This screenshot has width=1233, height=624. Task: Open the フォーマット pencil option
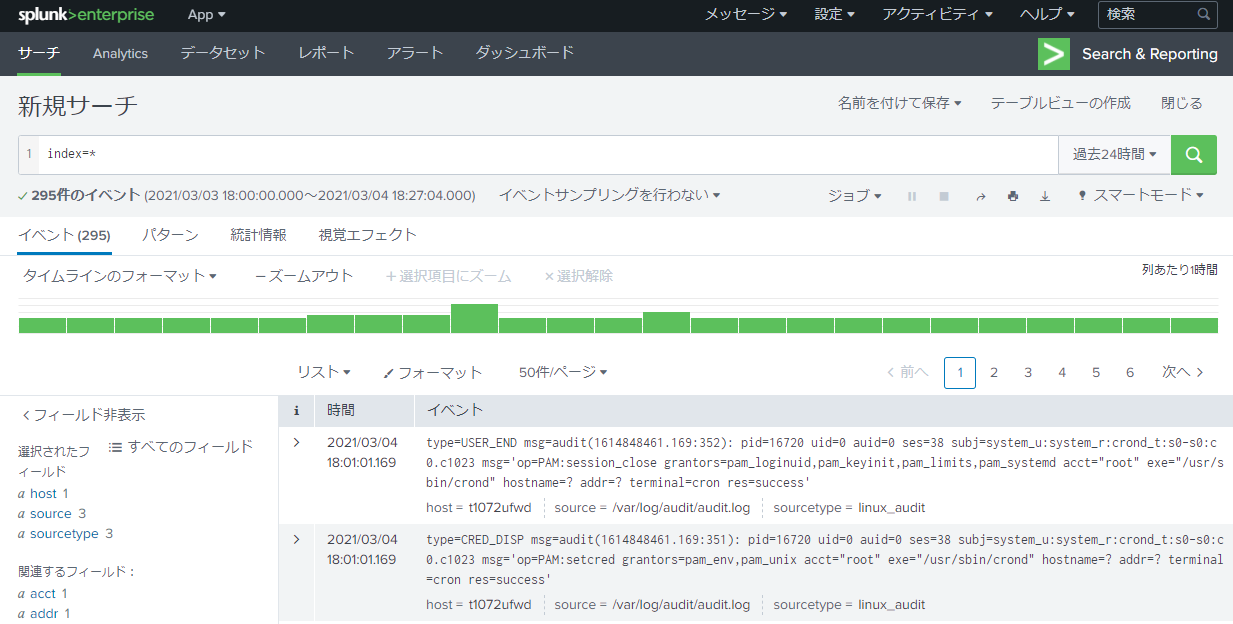point(433,372)
